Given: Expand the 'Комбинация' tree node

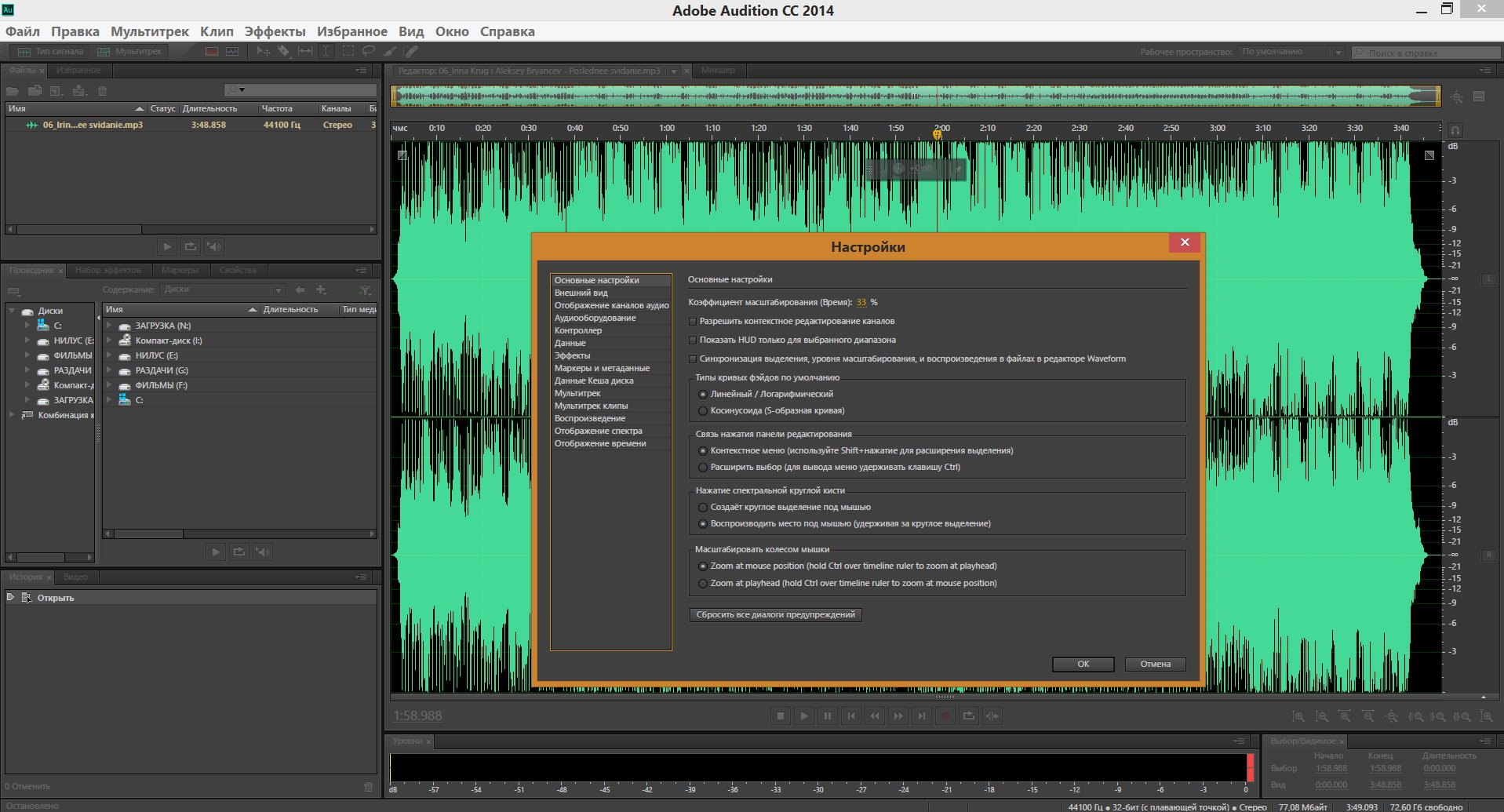Looking at the screenshot, I should 12,415.
